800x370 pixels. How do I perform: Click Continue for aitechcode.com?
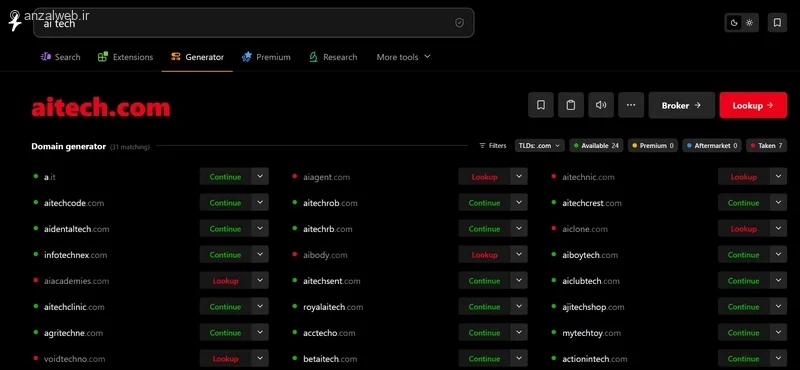click(225, 203)
